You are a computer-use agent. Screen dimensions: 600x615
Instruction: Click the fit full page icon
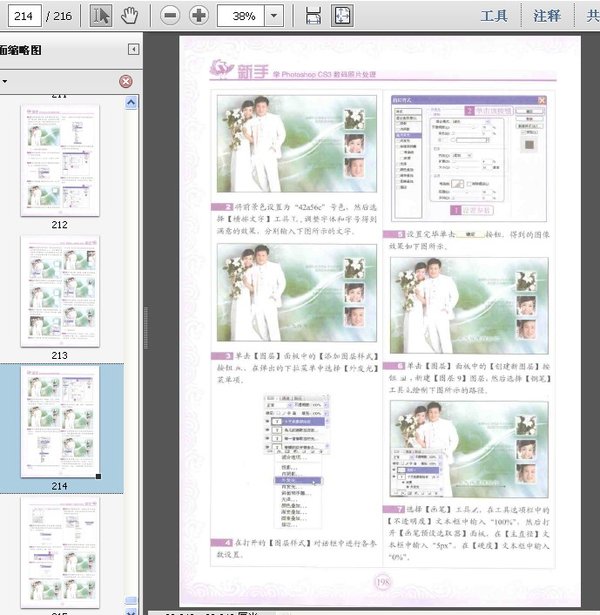point(341,16)
